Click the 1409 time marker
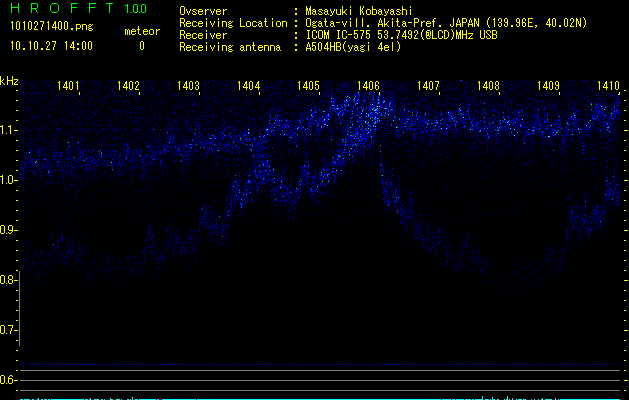 click(x=548, y=85)
